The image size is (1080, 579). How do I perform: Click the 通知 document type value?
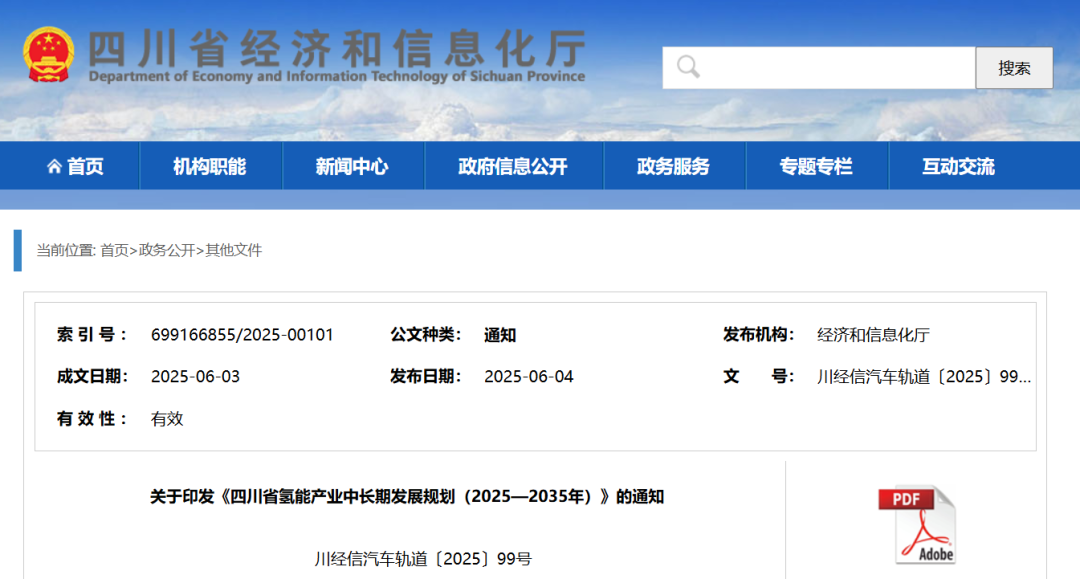(500, 335)
